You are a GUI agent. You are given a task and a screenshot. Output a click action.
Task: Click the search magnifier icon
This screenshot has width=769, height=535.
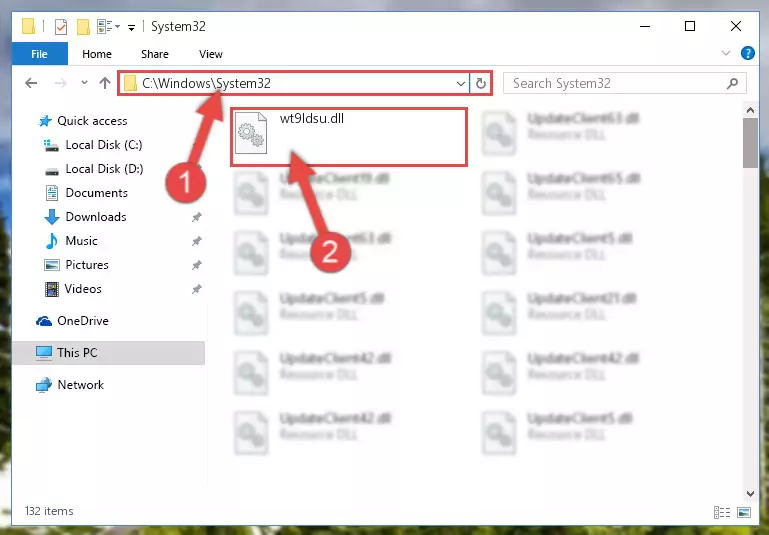(x=732, y=83)
